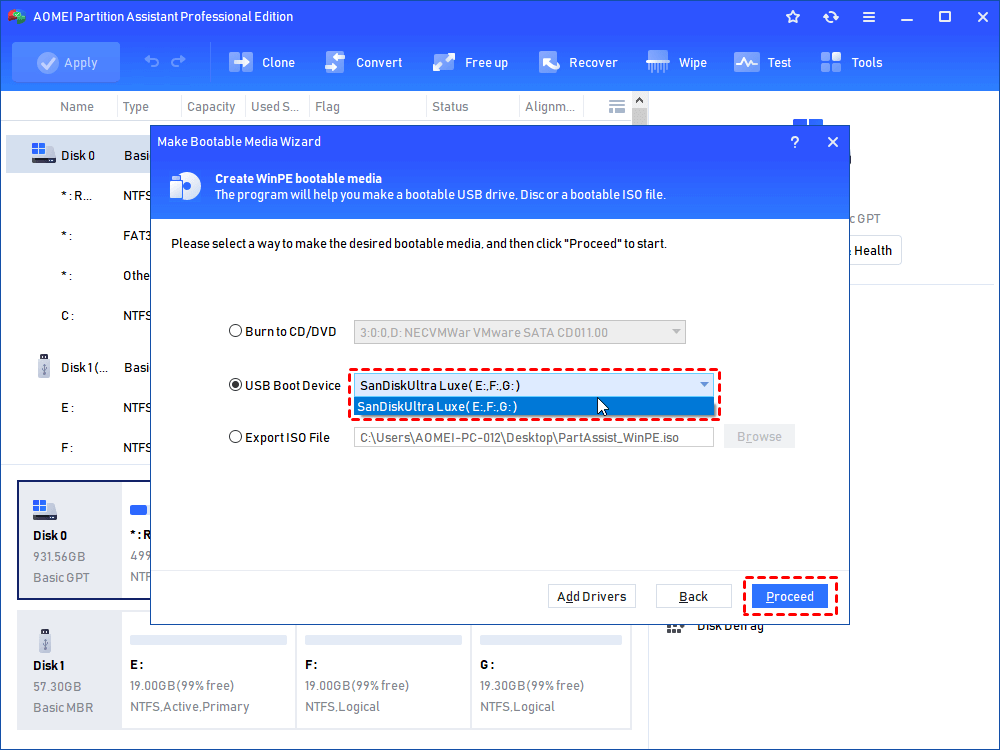Click the wizard help question mark
Image resolution: width=1000 pixels, height=750 pixels.
click(795, 142)
